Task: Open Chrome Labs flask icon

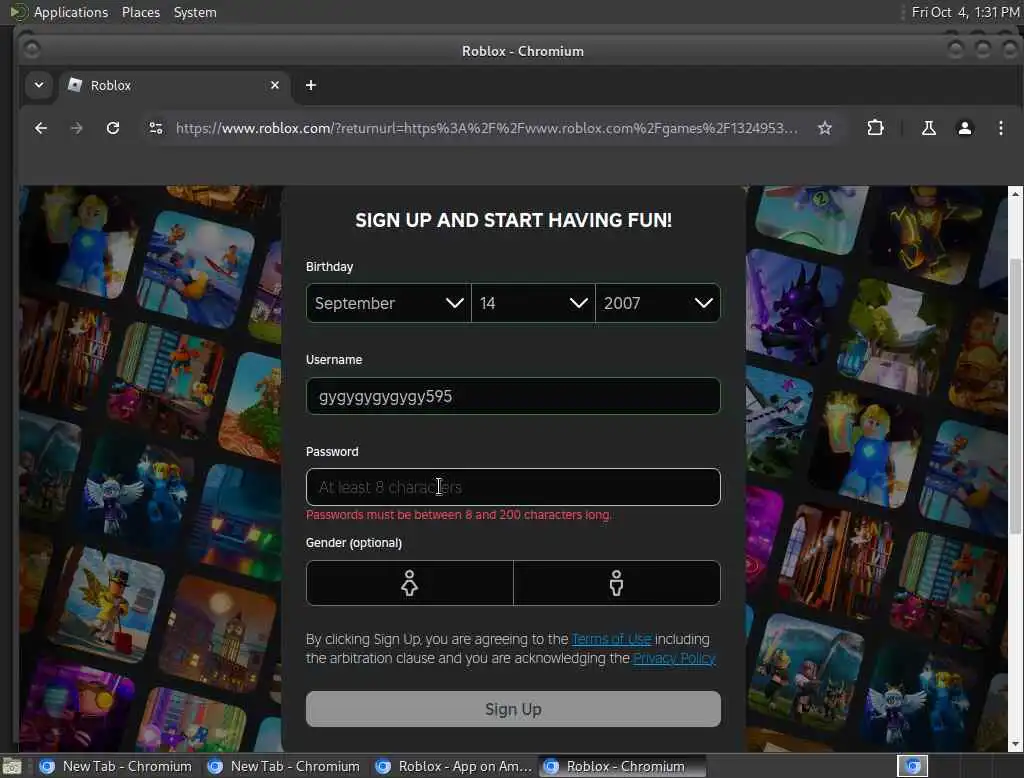Action: tap(928, 128)
